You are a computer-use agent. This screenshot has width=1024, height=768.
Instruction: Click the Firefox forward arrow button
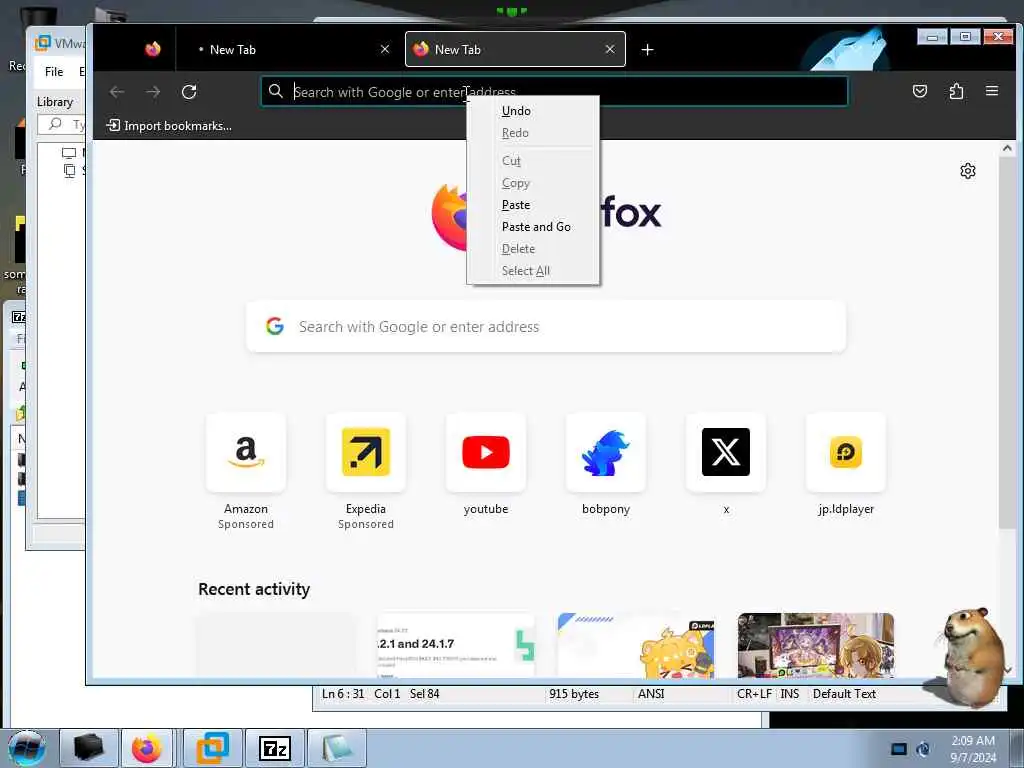[153, 92]
